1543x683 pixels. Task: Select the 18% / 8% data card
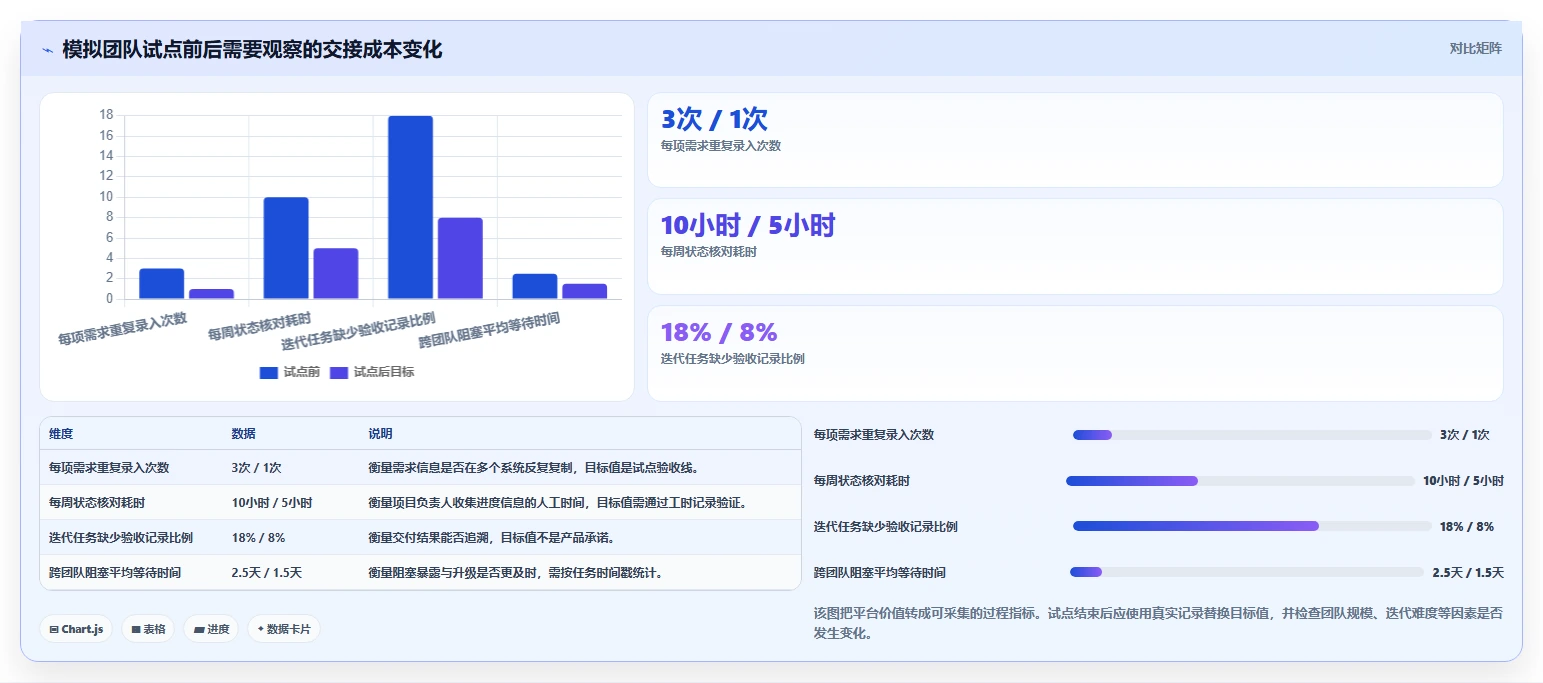click(x=1075, y=353)
